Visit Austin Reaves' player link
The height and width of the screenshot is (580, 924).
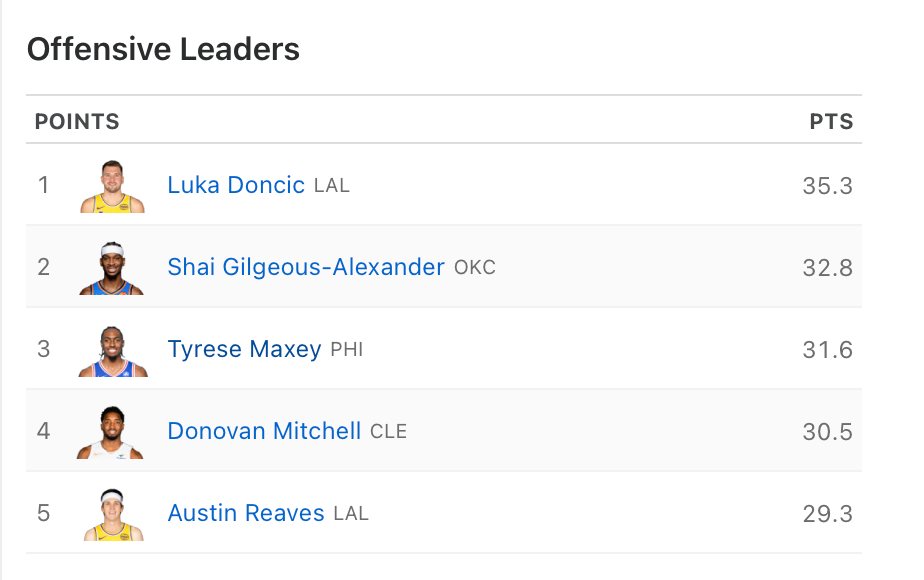point(246,513)
